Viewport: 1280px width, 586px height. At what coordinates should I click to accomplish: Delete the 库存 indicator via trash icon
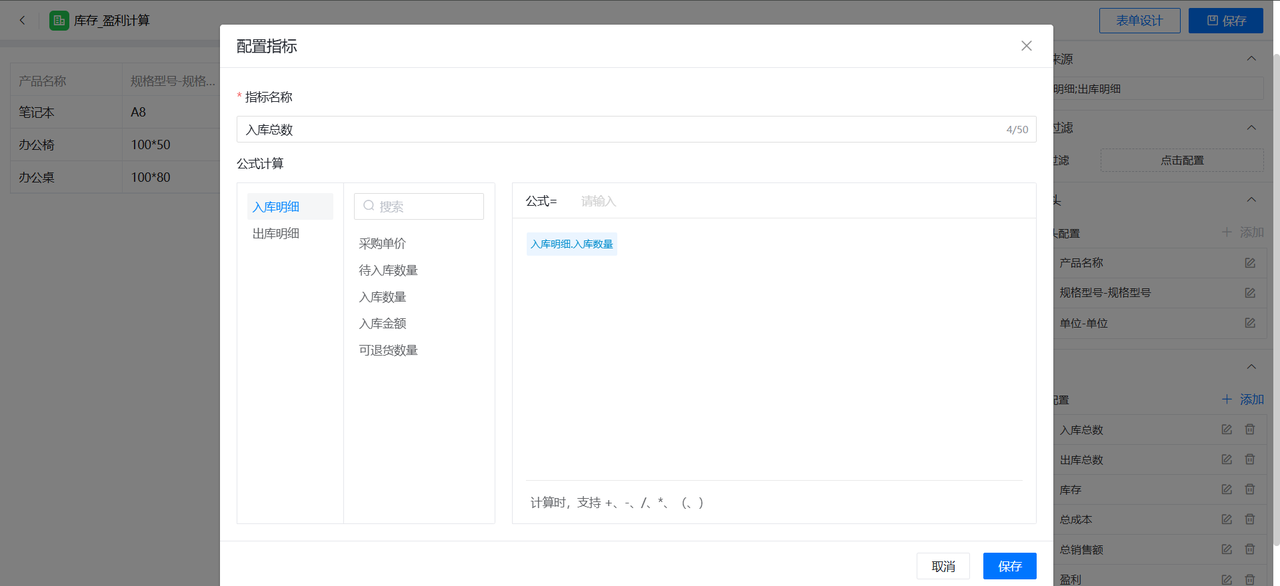pos(1249,490)
